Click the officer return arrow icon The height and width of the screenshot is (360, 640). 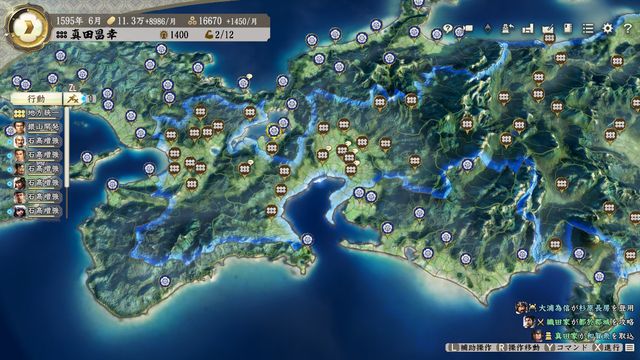coord(508,28)
